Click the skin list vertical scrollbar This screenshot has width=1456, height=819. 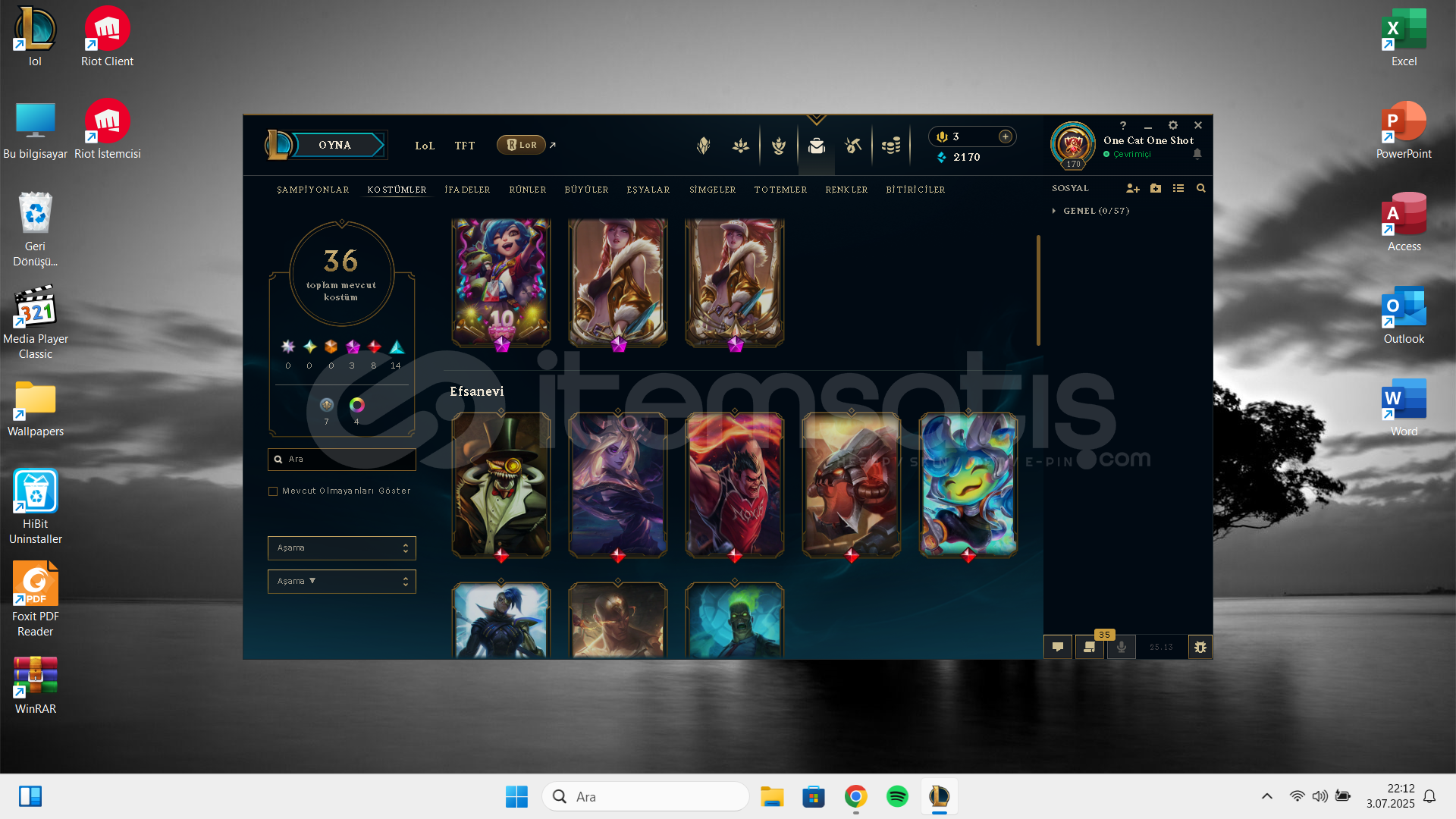pyautogui.click(x=1038, y=290)
